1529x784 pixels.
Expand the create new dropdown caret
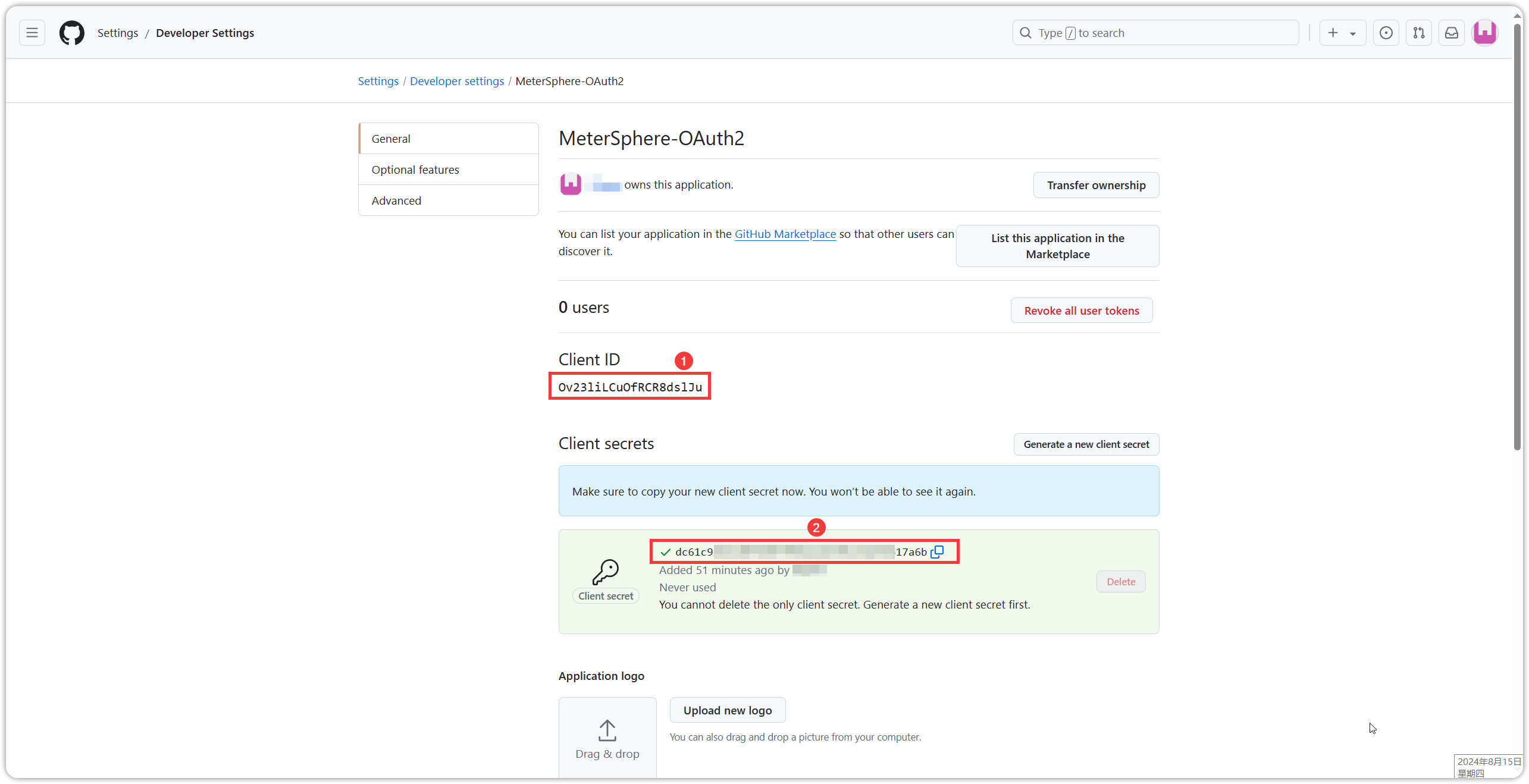(x=1353, y=33)
